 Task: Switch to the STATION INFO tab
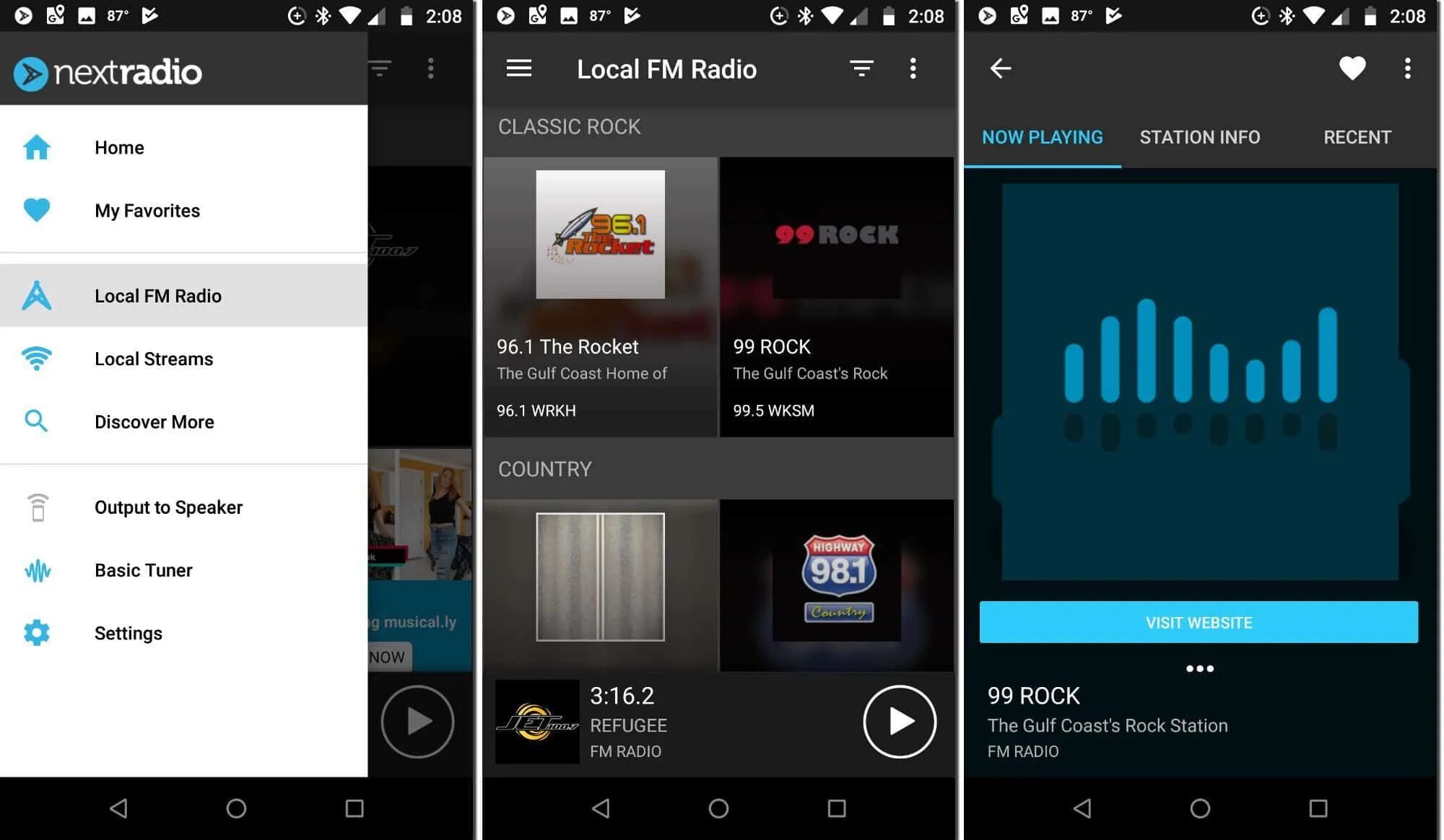tap(1199, 137)
